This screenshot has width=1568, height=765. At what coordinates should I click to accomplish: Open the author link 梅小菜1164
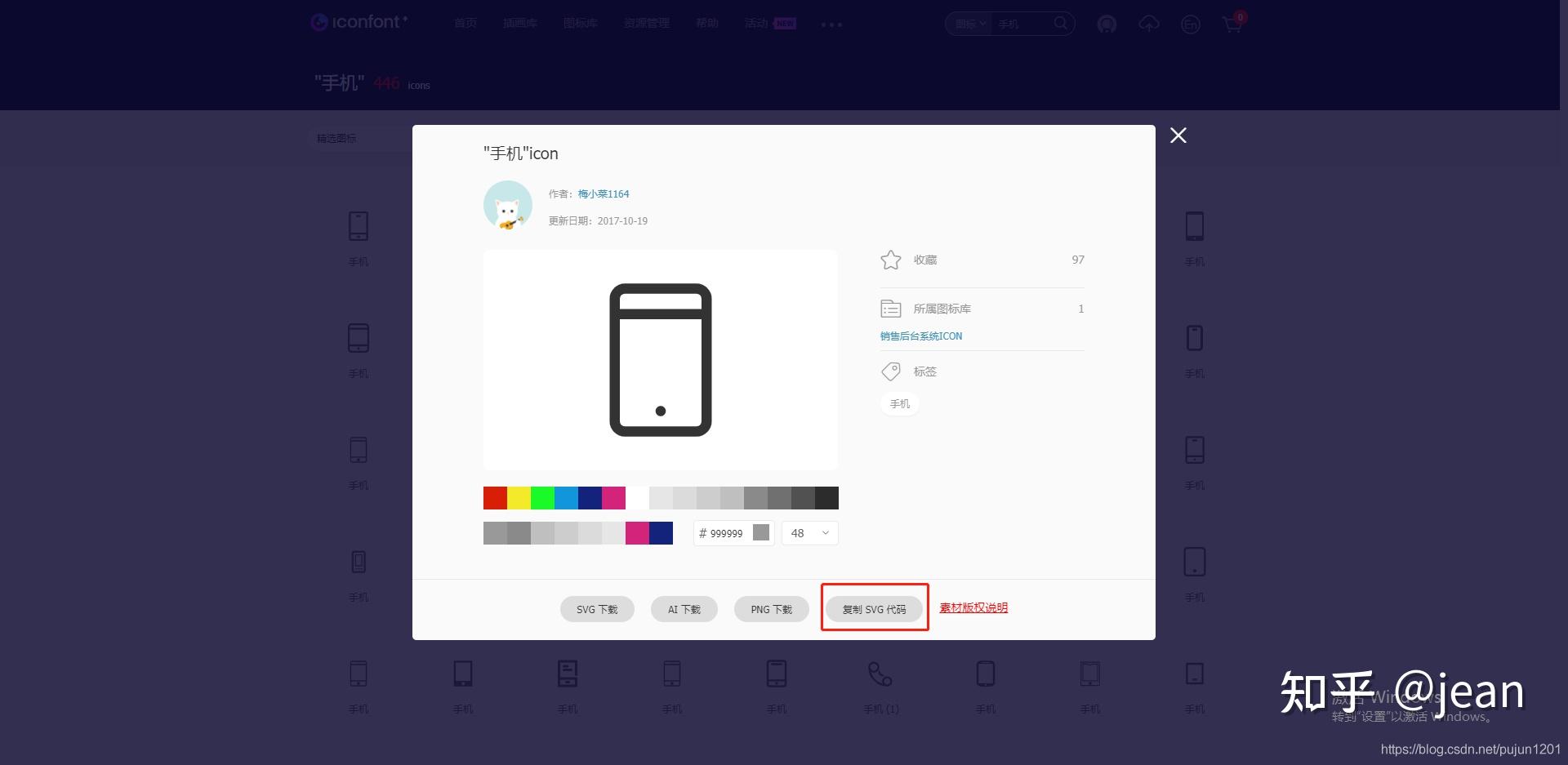pos(604,194)
